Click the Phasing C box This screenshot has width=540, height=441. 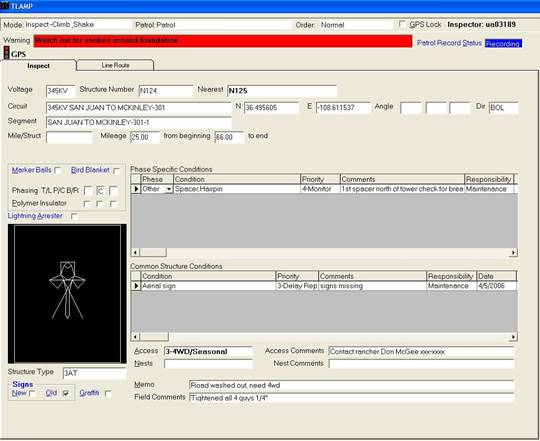100,191
